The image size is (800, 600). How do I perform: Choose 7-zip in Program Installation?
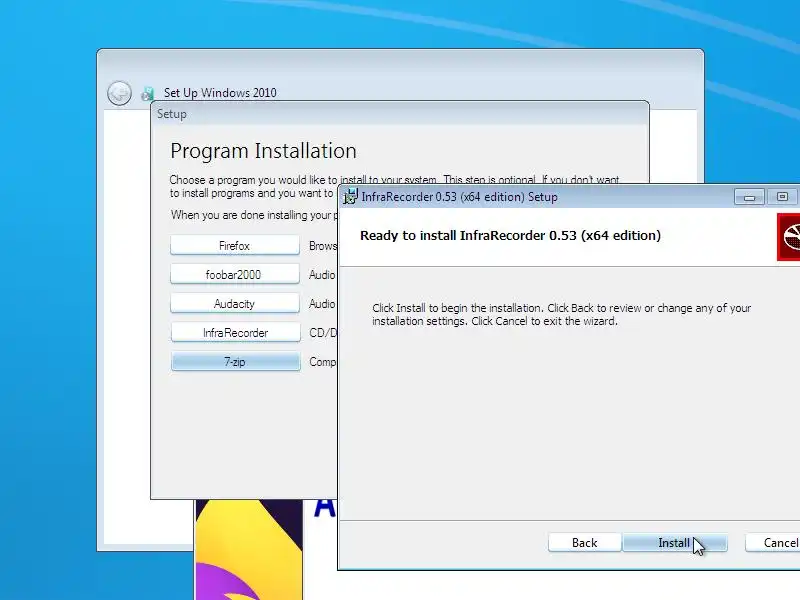(235, 362)
